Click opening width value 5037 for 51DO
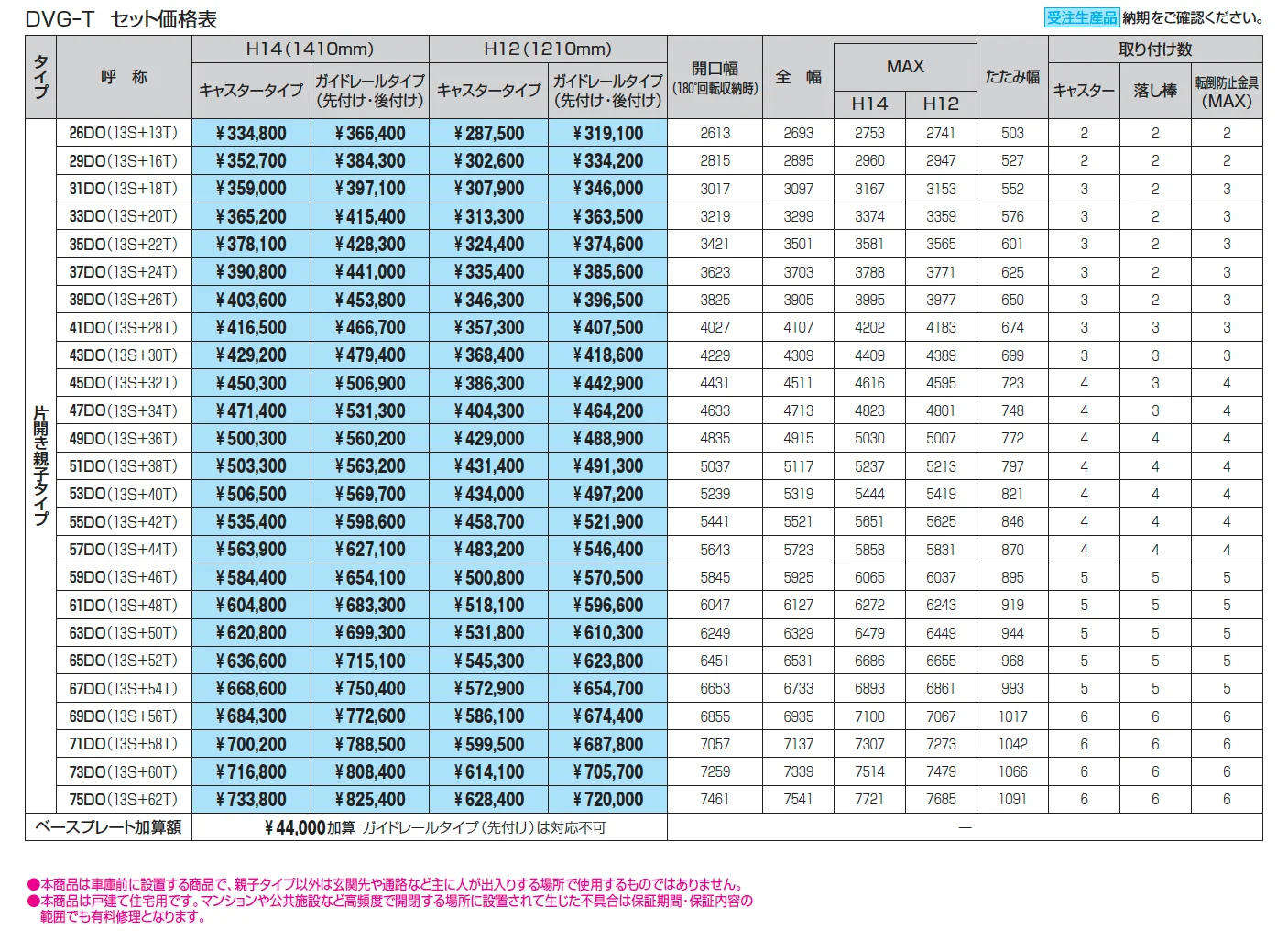Viewport: 1288px width, 951px height. click(x=715, y=466)
